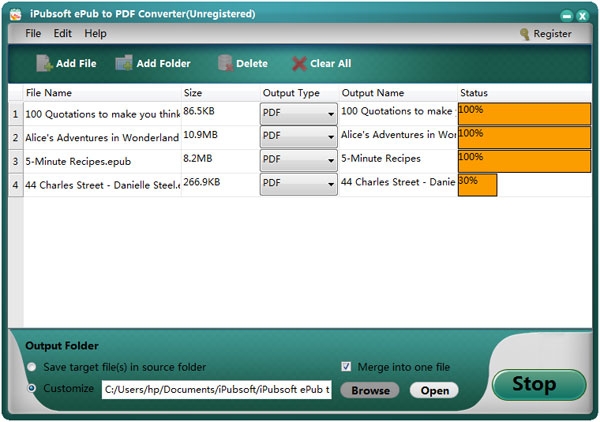Screen dimensions: 600x422
Task: Click the 100% progress bar for 100 Quotations
Action: [524, 114]
